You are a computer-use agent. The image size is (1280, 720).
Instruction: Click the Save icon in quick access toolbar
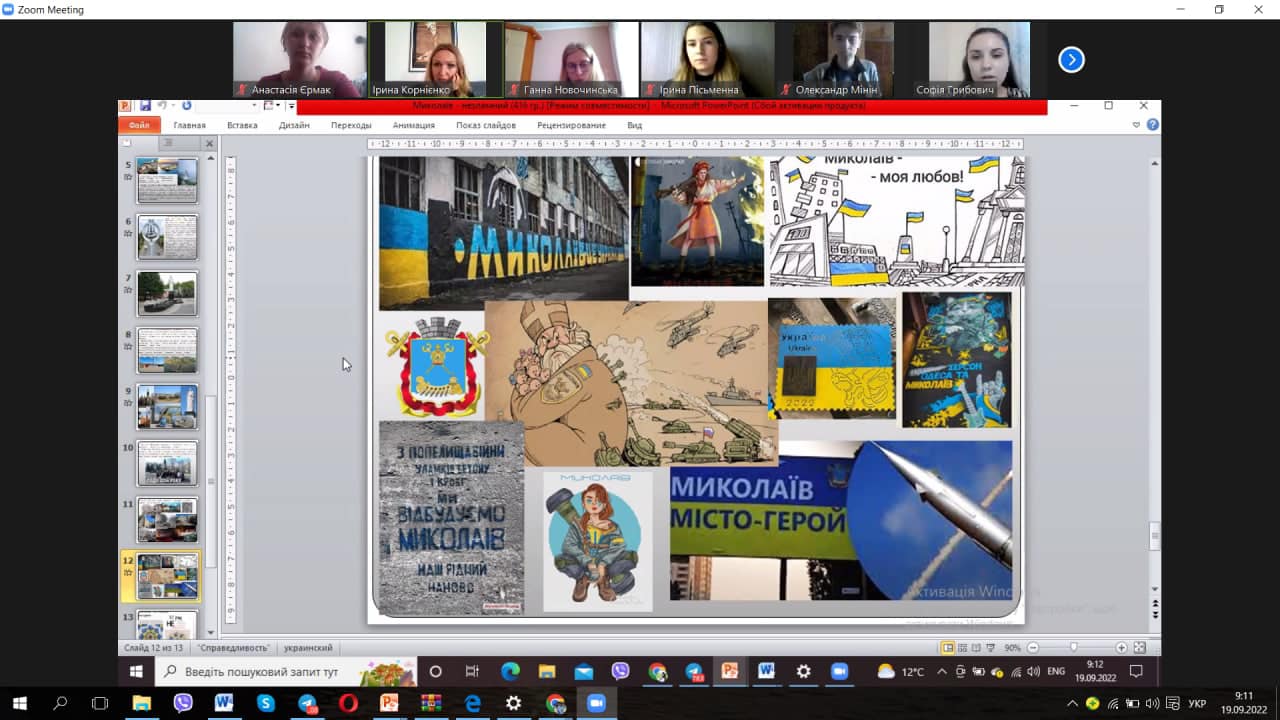point(145,106)
